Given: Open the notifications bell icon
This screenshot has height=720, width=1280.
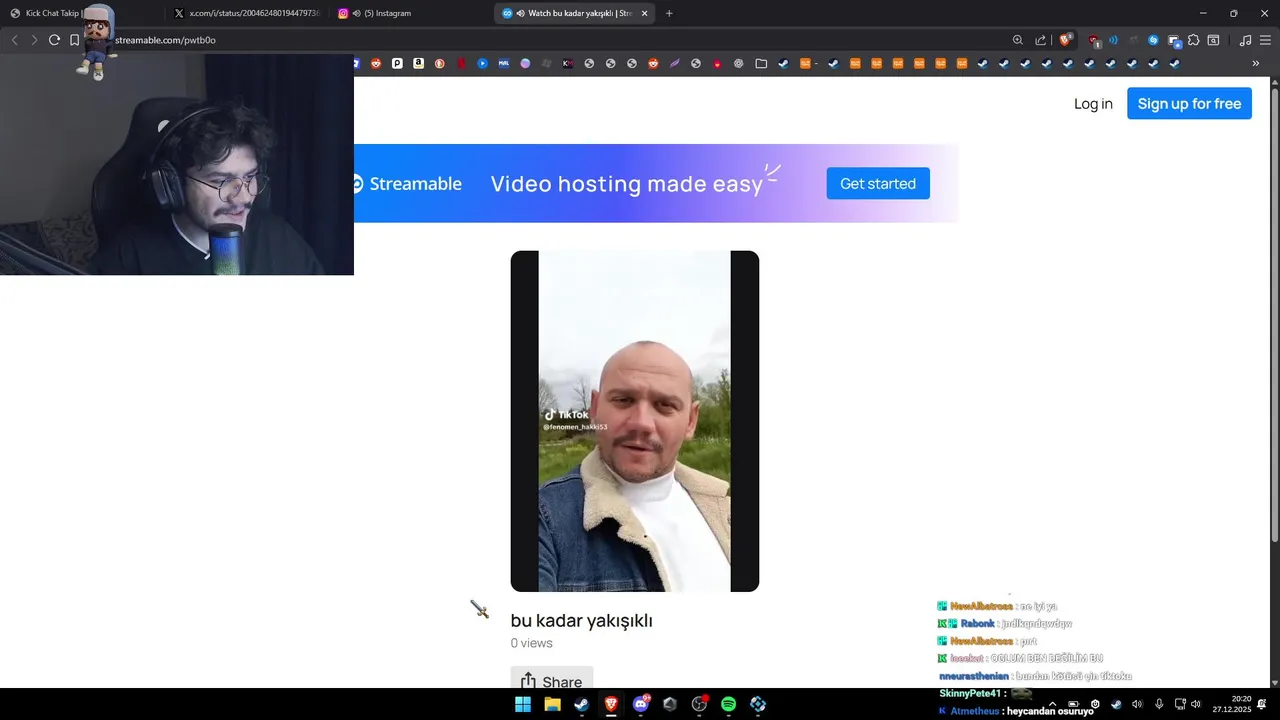Looking at the screenshot, I should point(1262,704).
